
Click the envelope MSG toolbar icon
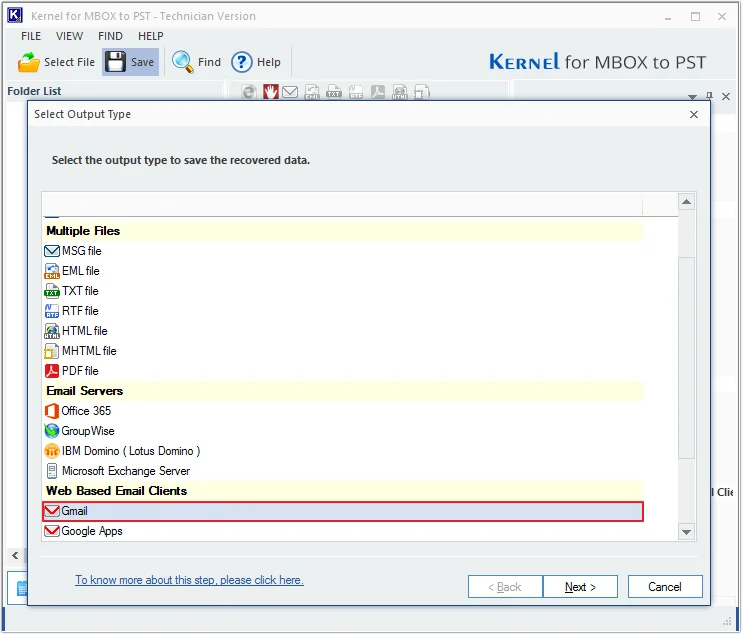pyautogui.click(x=290, y=92)
